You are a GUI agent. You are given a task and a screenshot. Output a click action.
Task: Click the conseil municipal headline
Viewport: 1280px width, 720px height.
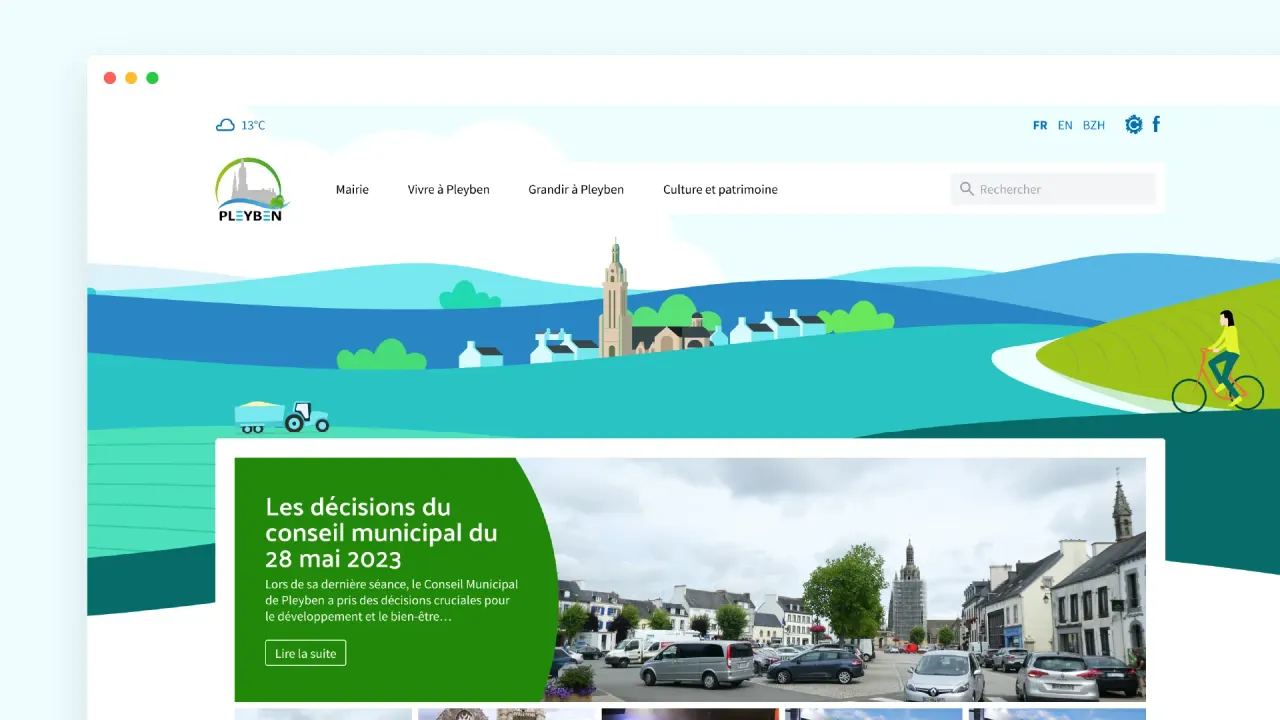point(381,532)
